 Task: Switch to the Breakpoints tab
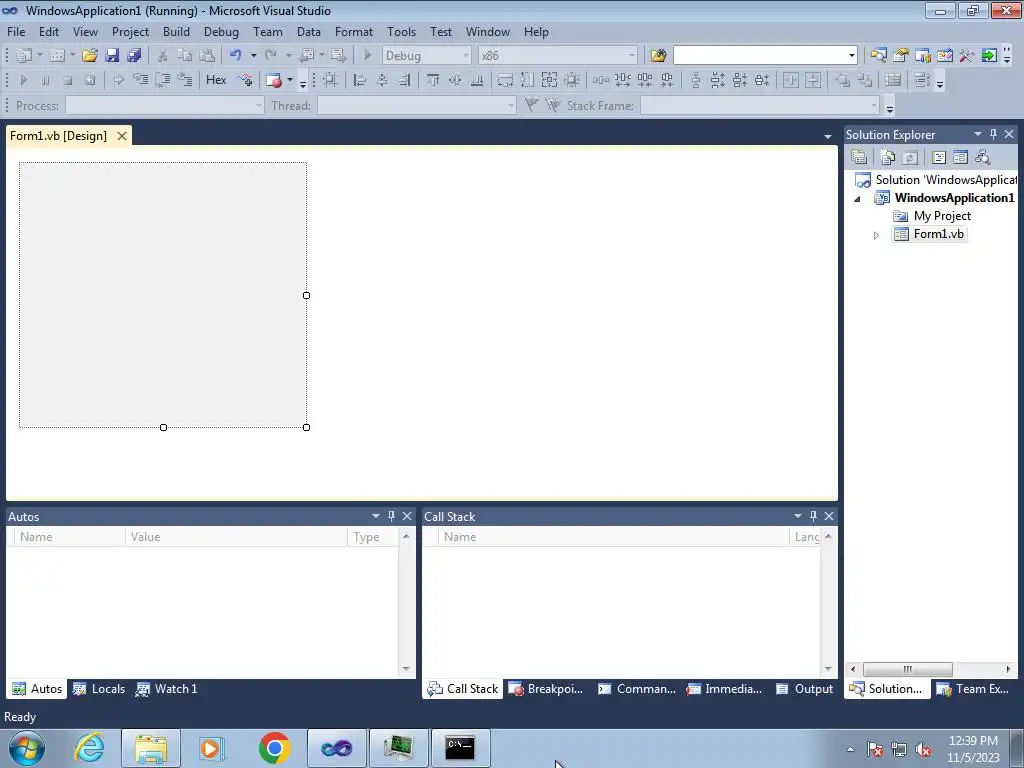pyautogui.click(x=546, y=689)
